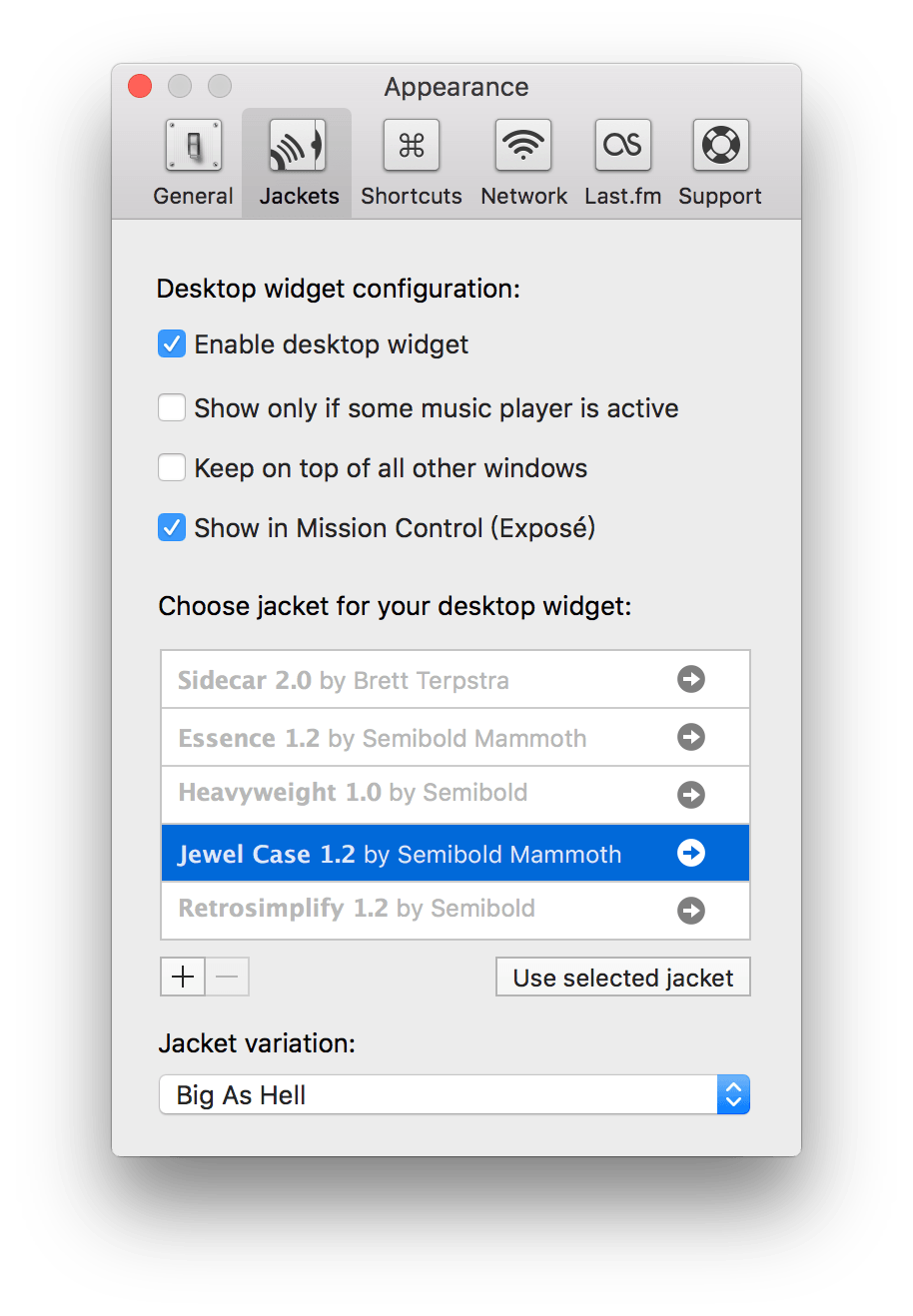Click the arrow icon beside Heavyweight 1.0
The height and width of the screenshot is (1316, 913).
(691, 795)
